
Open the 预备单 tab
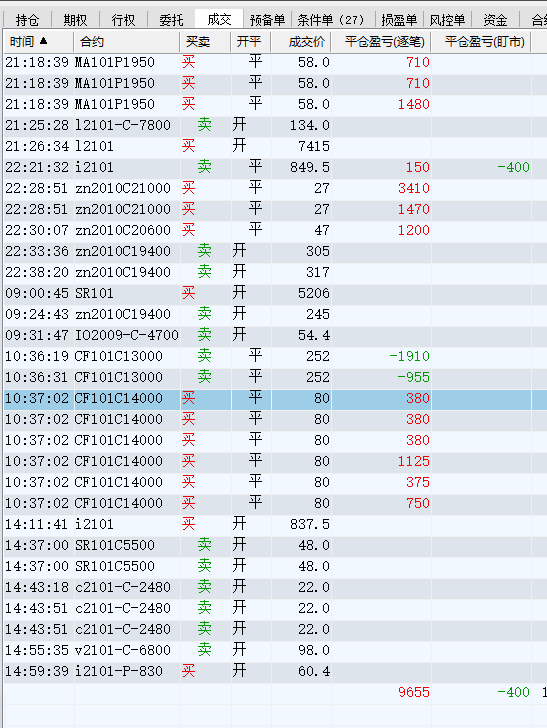(267, 20)
